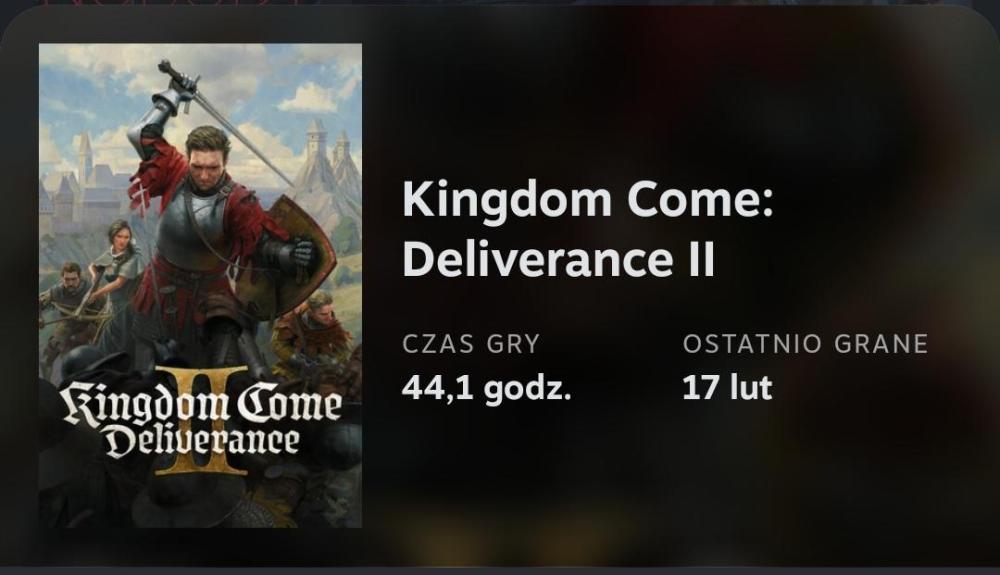Click the CZAS GRY label

470,344
